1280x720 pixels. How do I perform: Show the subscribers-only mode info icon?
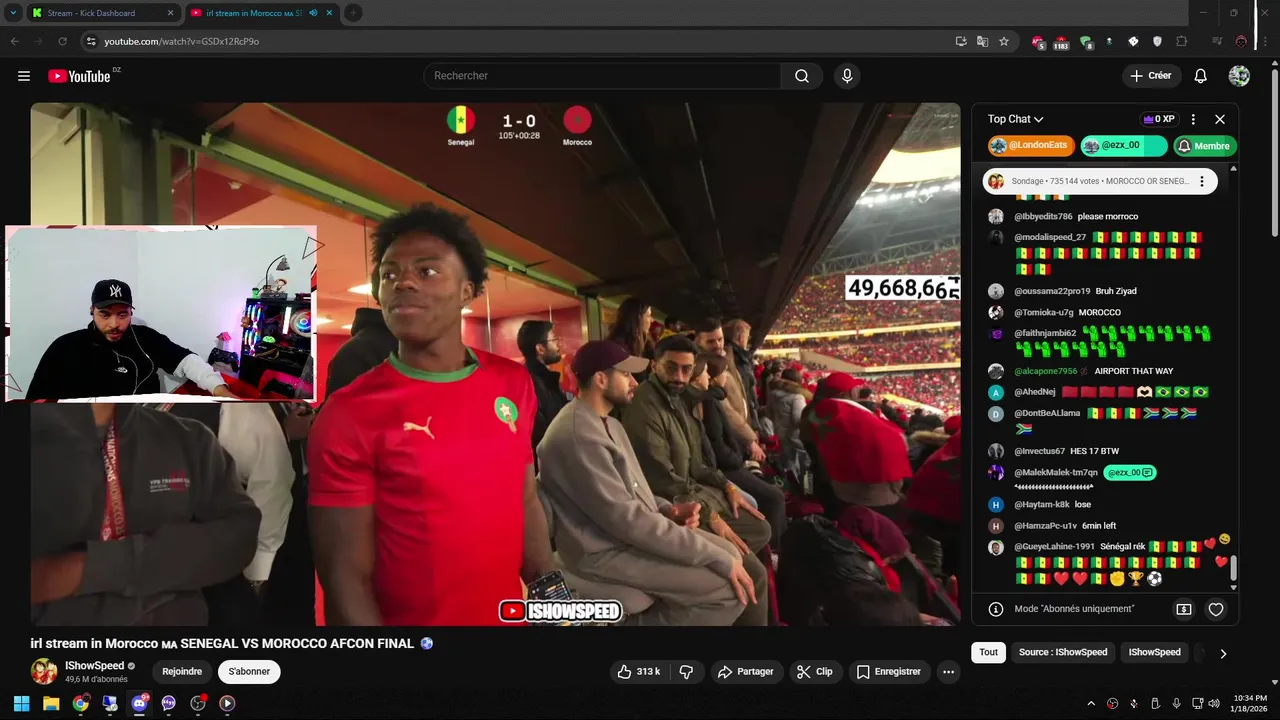click(996, 609)
